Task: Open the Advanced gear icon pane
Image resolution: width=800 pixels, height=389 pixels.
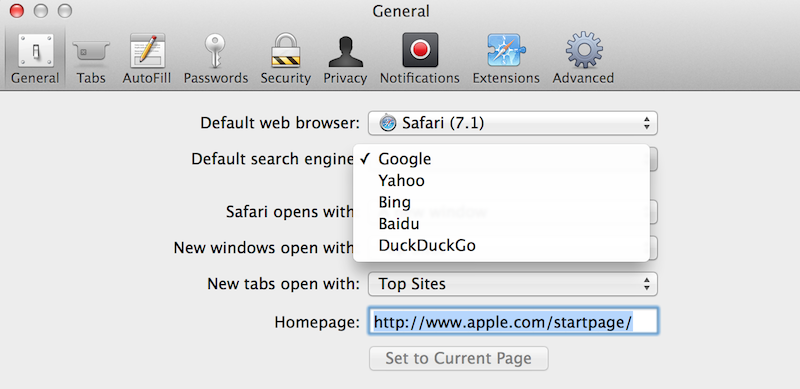Action: point(583,50)
